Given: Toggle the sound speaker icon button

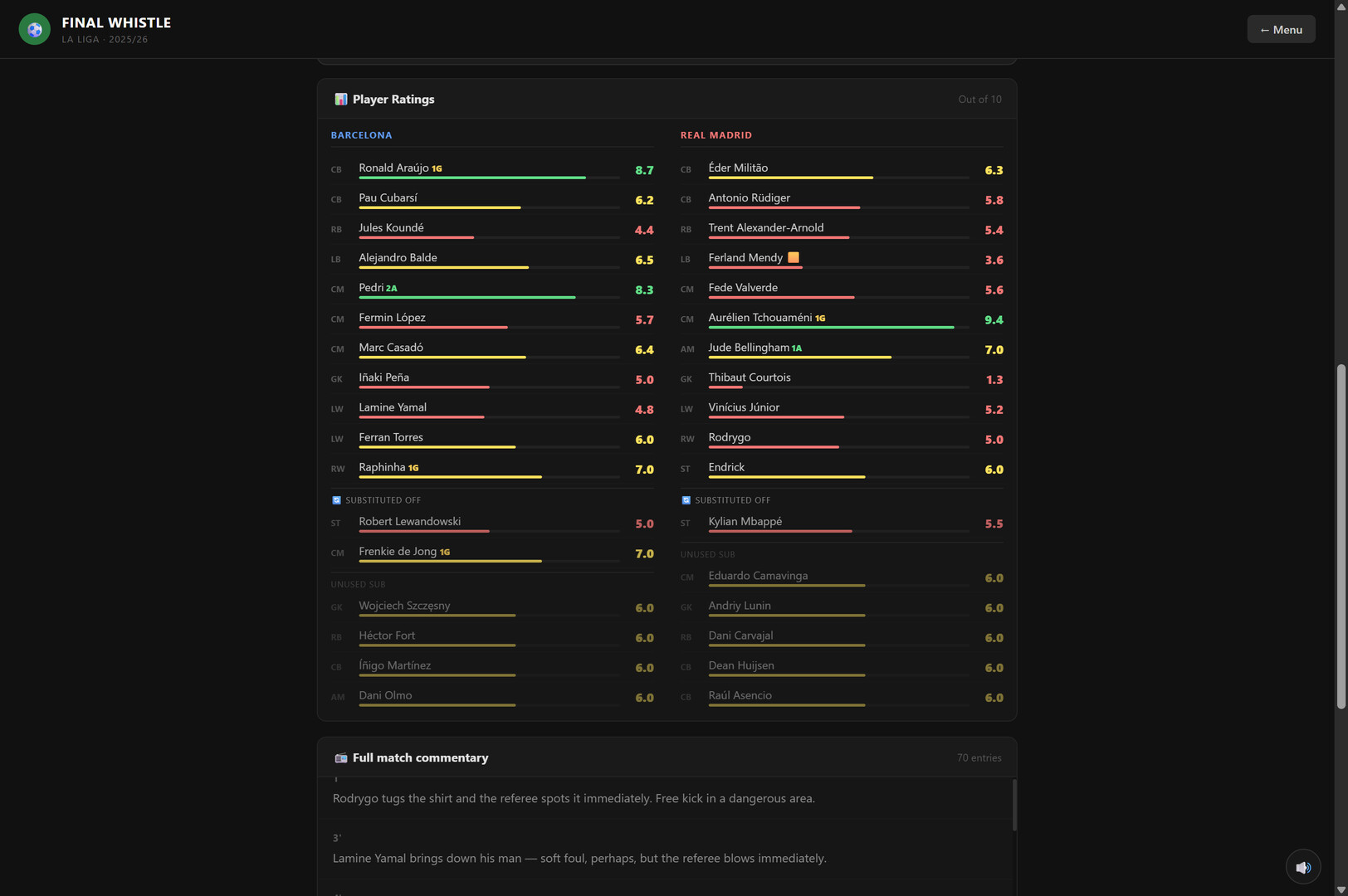Looking at the screenshot, I should pos(1303,867).
